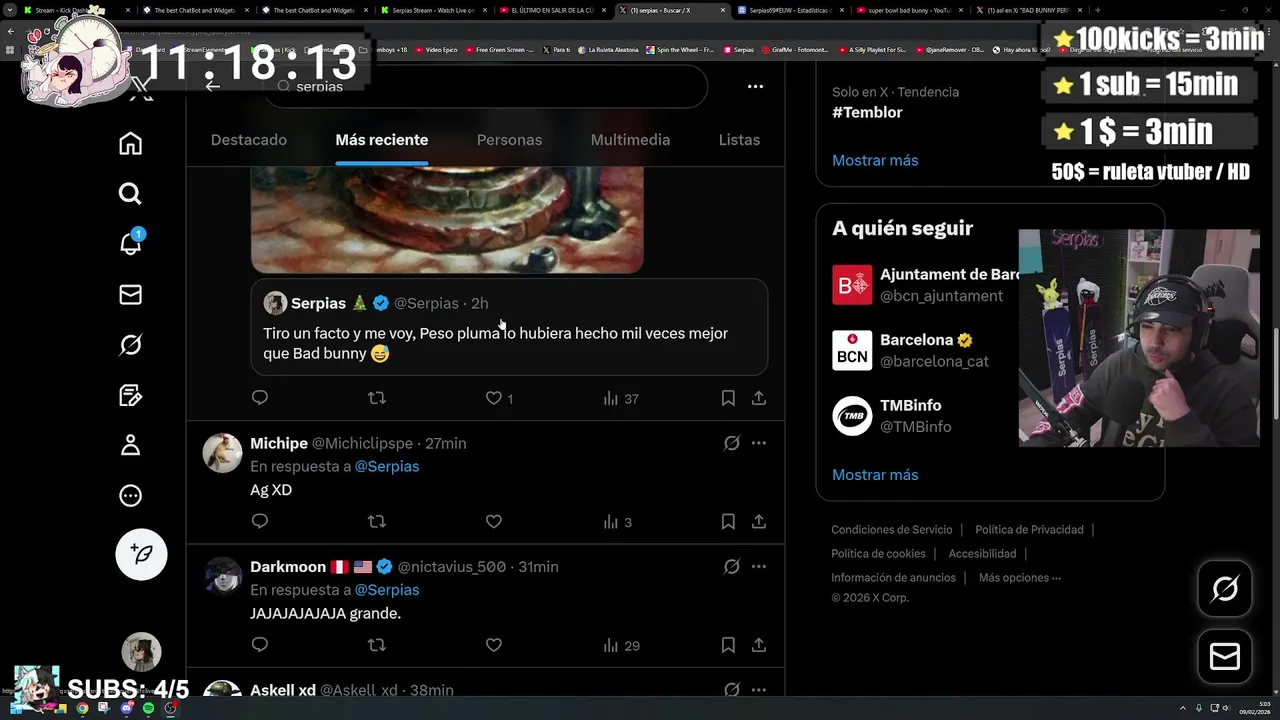Open the account avatar at sidebar bottom

coord(141,652)
